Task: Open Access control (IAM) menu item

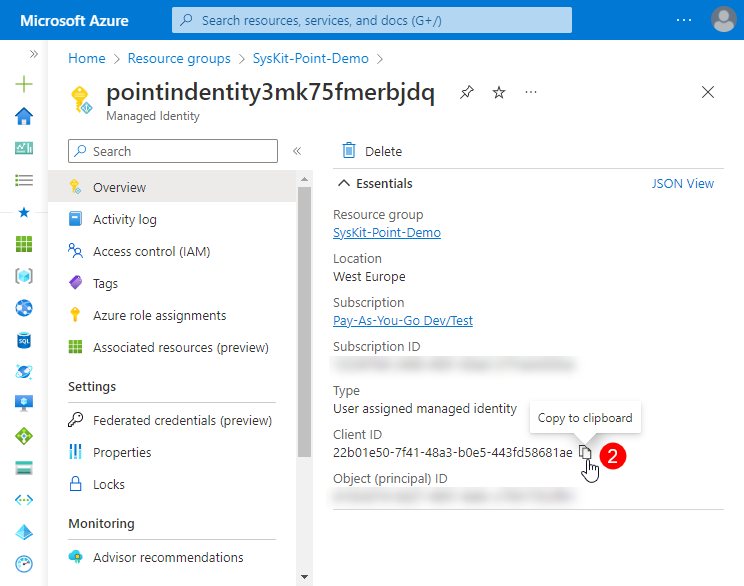Action: coord(172,251)
